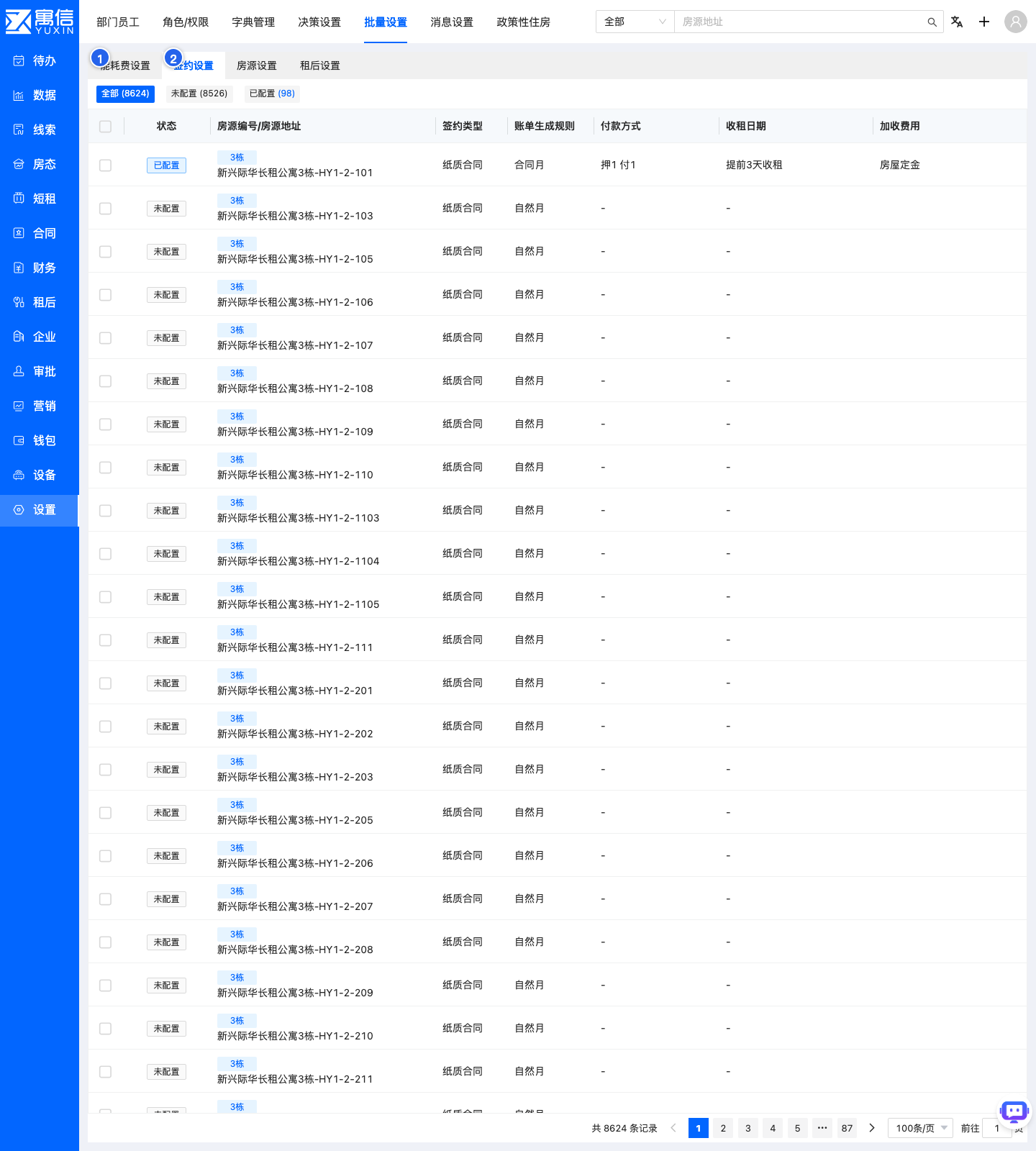
Task: Filter by 全部 (8624)
Action: (125, 94)
